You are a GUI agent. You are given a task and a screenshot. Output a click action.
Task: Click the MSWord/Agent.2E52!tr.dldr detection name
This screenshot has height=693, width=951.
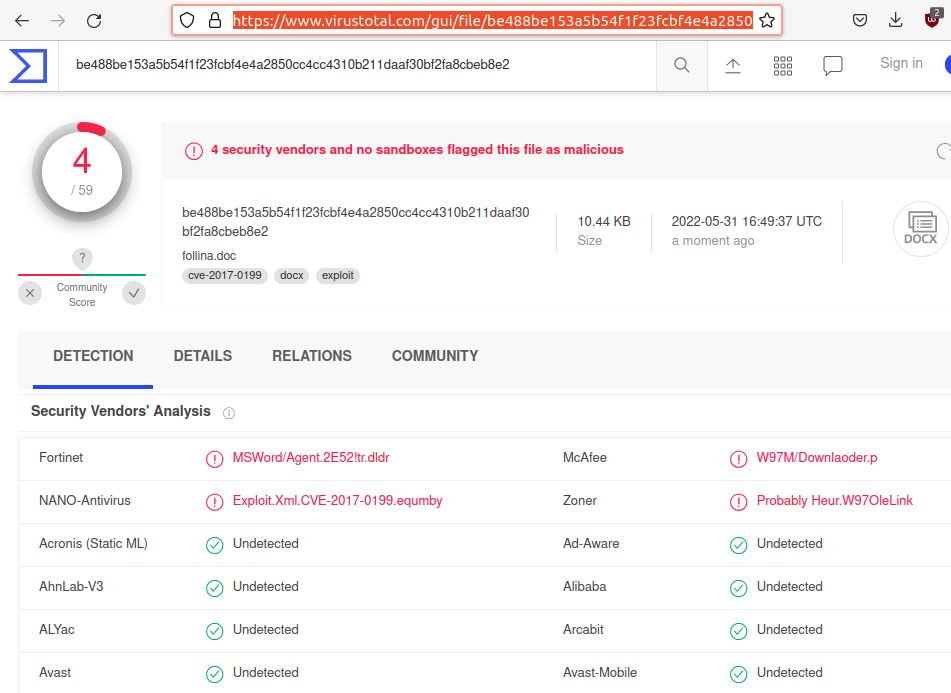tap(311, 458)
